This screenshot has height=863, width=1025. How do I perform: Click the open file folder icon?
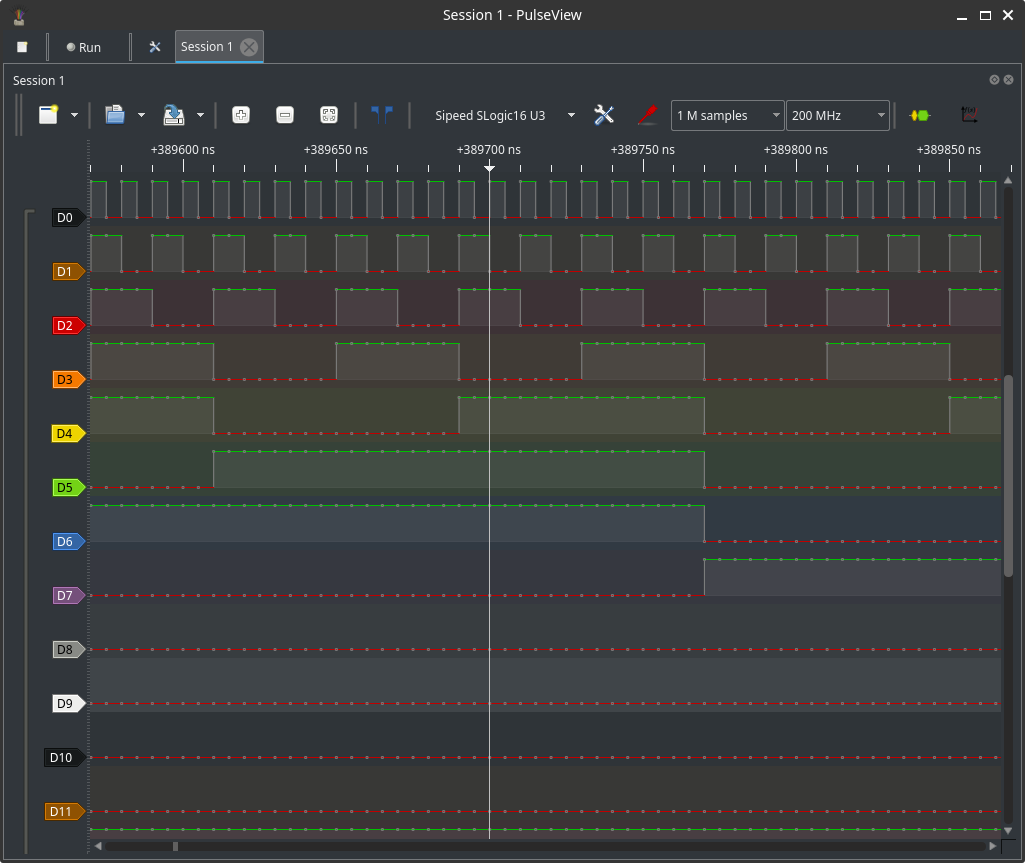pos(114,115)
